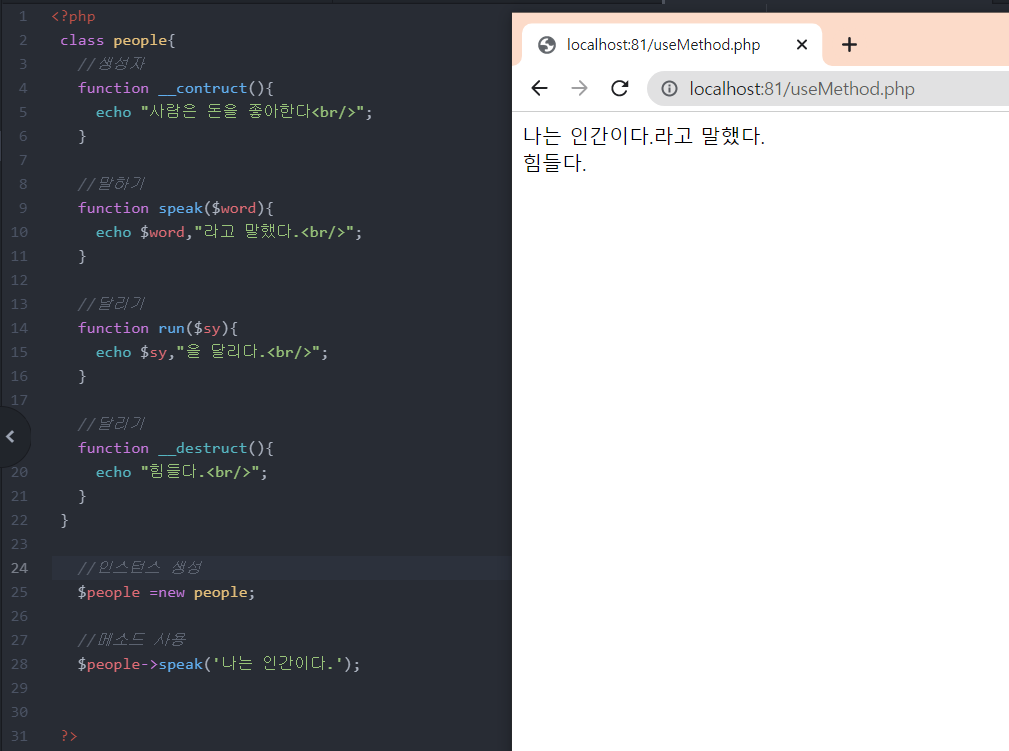Click the 'class people{' code line
This screenshot has width=1009, height=751.
pyautogui.click(x=118, y=41)
